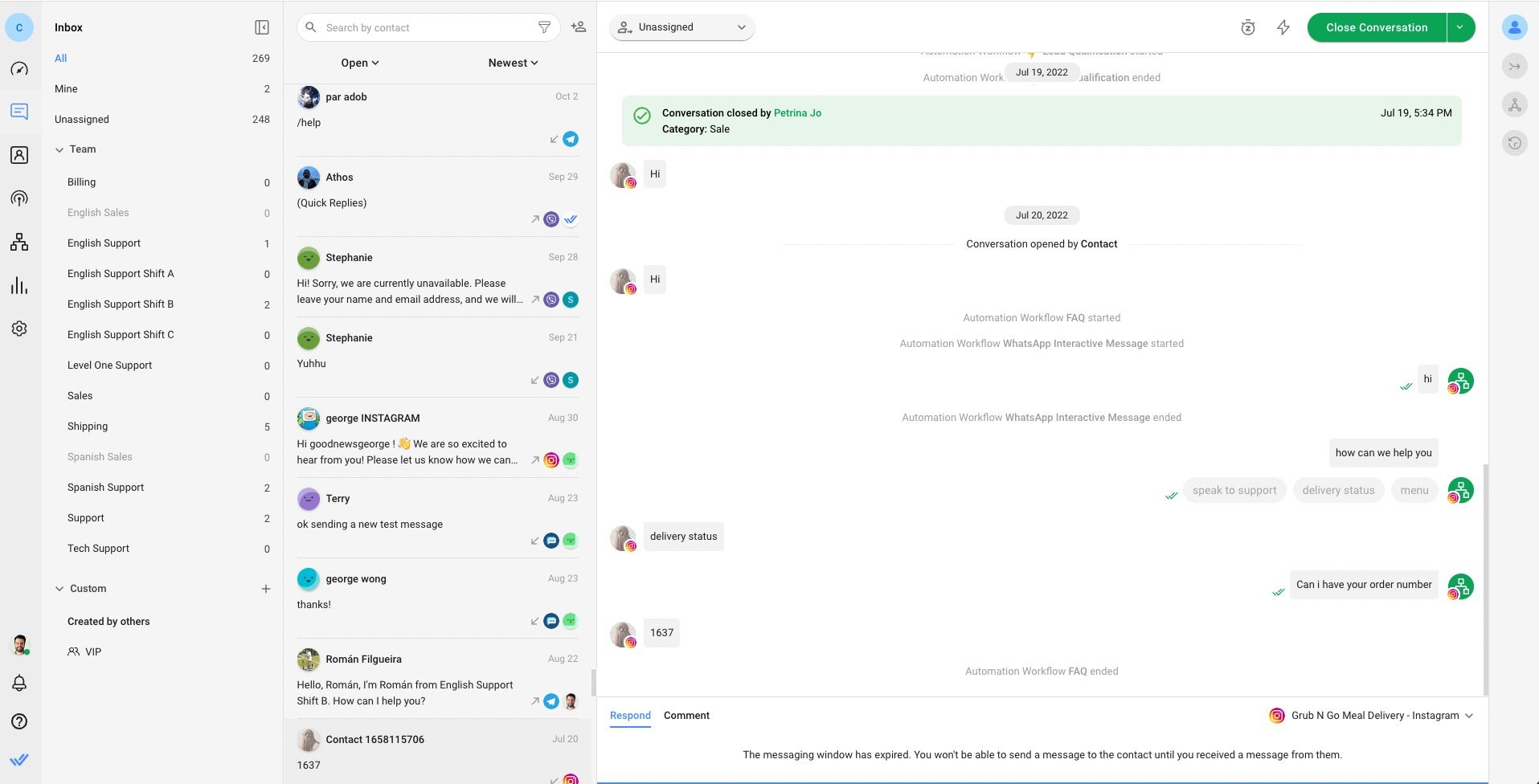Collapse the inbox panel beside Inbox title
The height and width of the screenshot is (784, 1539).
tap(261, 27)
